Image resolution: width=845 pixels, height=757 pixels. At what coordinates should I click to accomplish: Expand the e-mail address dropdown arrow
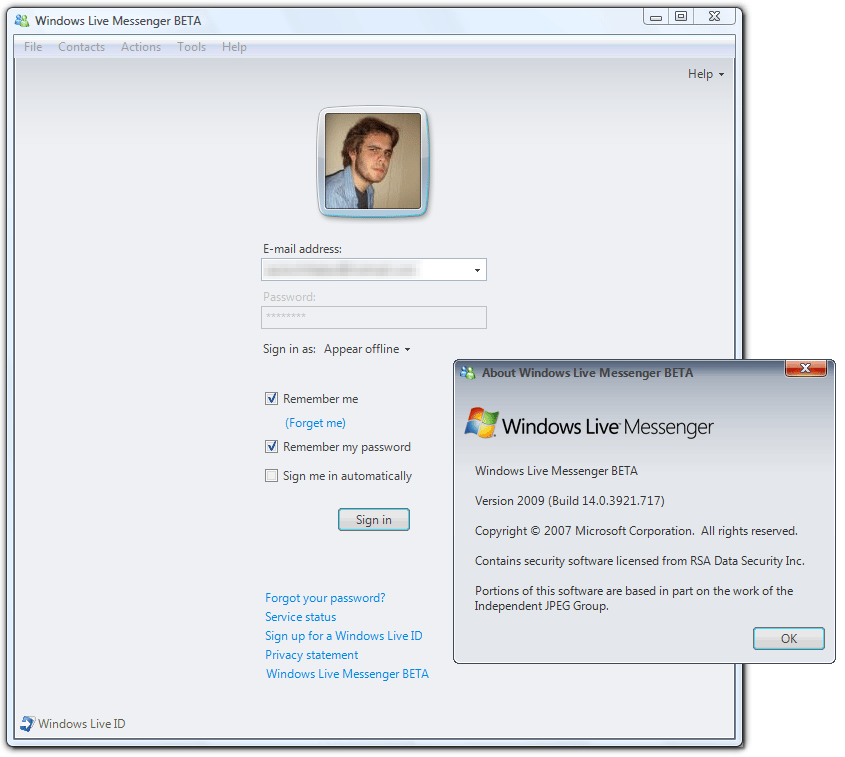click(x=477, y=270)
